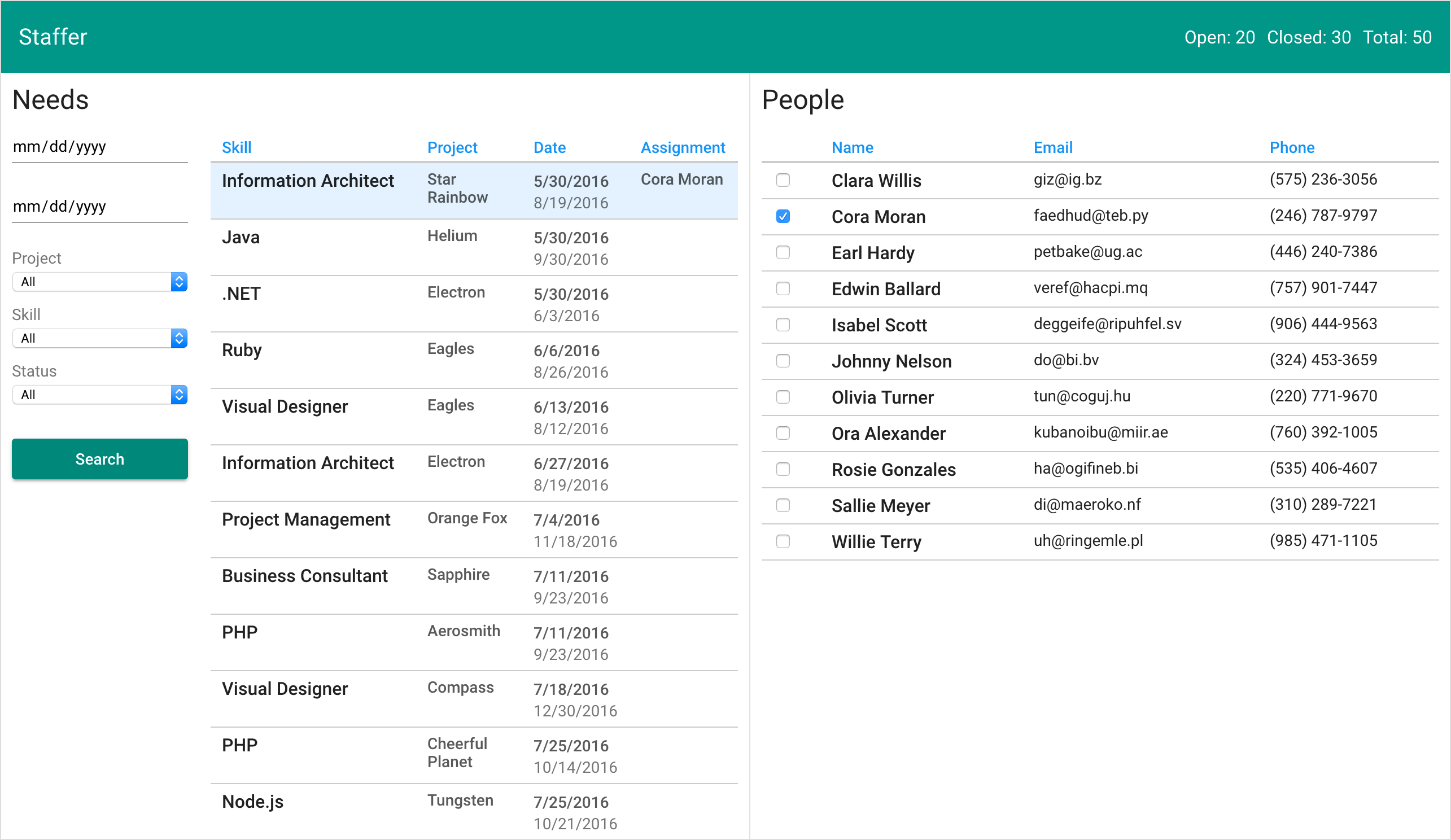The height and width of the screenshot is (840, 1451).
Task: Click the Staffer app title
Action: (x=53, y=37)
